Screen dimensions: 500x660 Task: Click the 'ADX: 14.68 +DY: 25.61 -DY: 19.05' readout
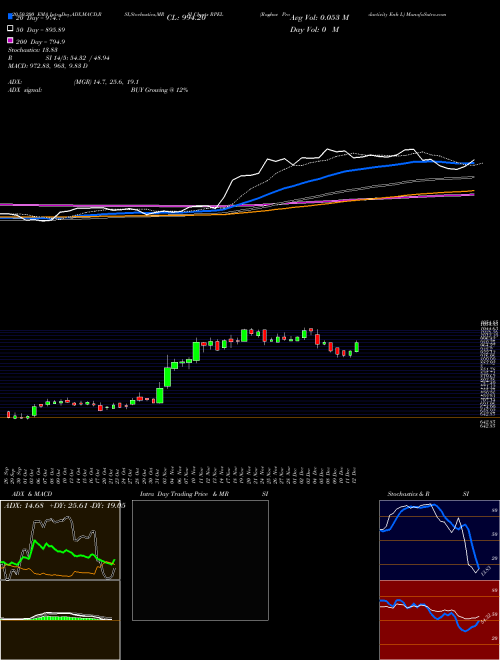pyautogui.click(x=64, y=505)
